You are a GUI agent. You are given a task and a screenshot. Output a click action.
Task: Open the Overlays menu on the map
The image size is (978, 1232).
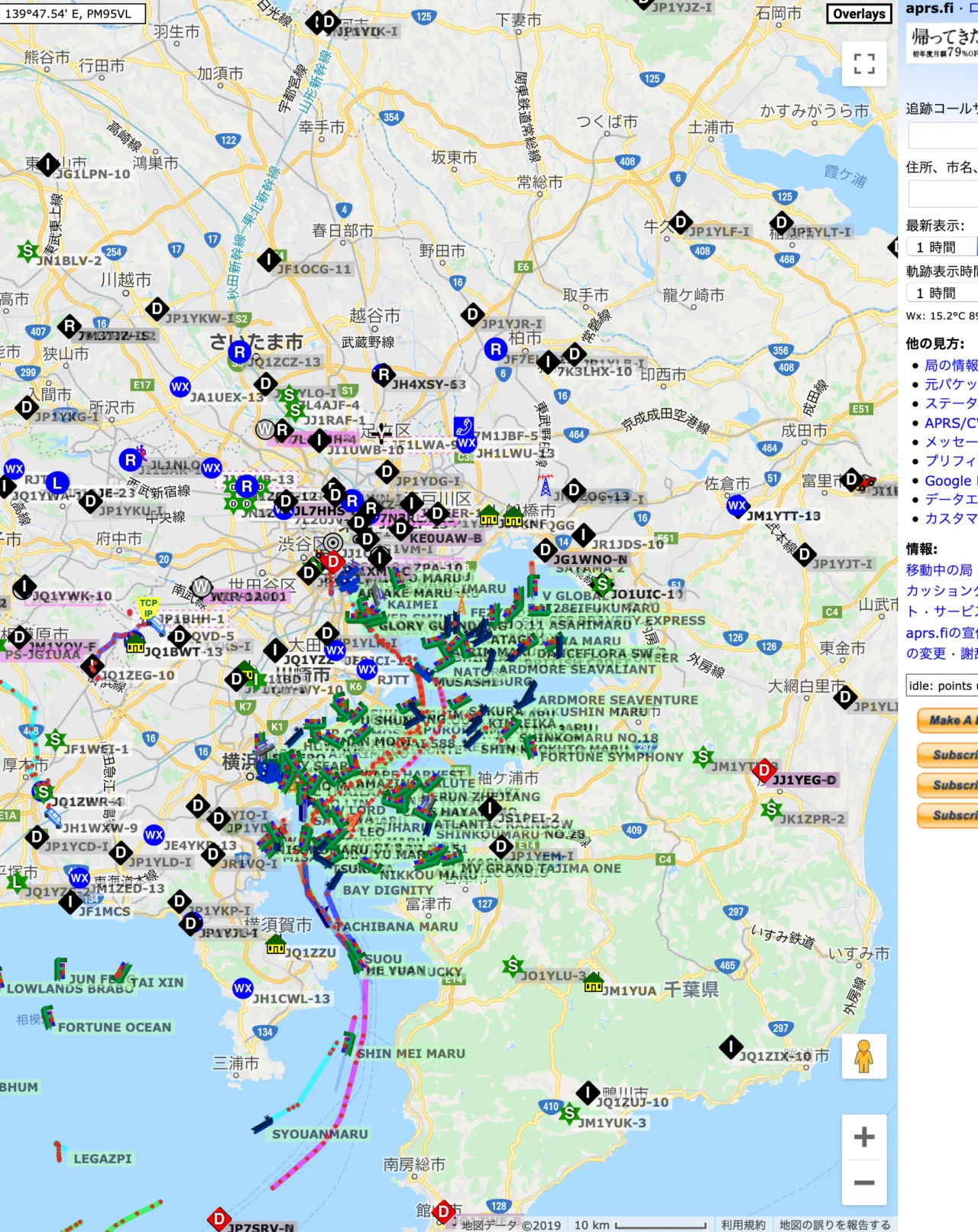click(x=859, y=14)
